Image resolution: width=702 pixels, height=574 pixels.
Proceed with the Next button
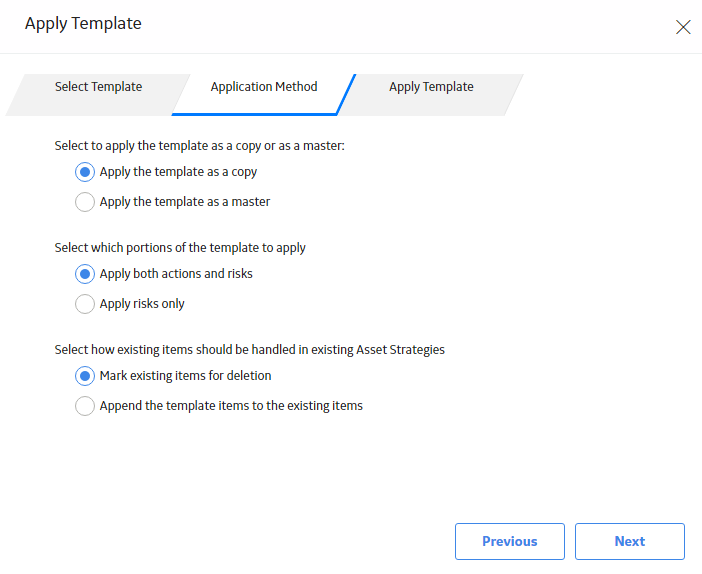point(629,541)
